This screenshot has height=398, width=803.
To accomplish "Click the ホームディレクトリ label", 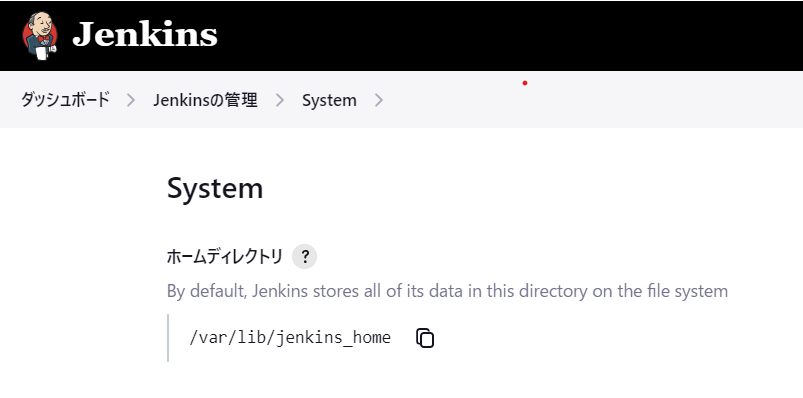I will tap(224, 257).
